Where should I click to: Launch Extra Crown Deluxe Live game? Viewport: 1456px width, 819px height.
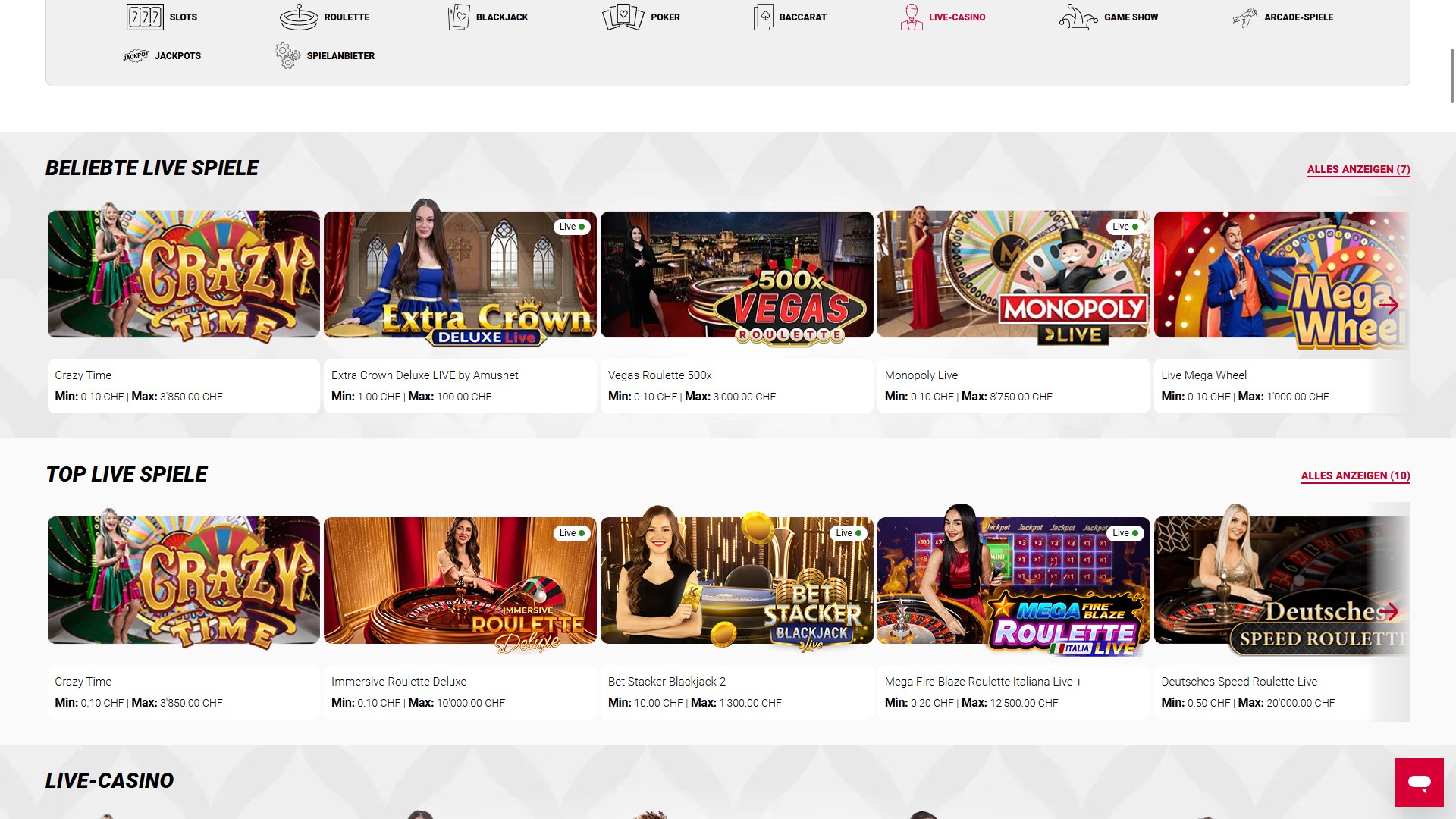pos(460,275)
